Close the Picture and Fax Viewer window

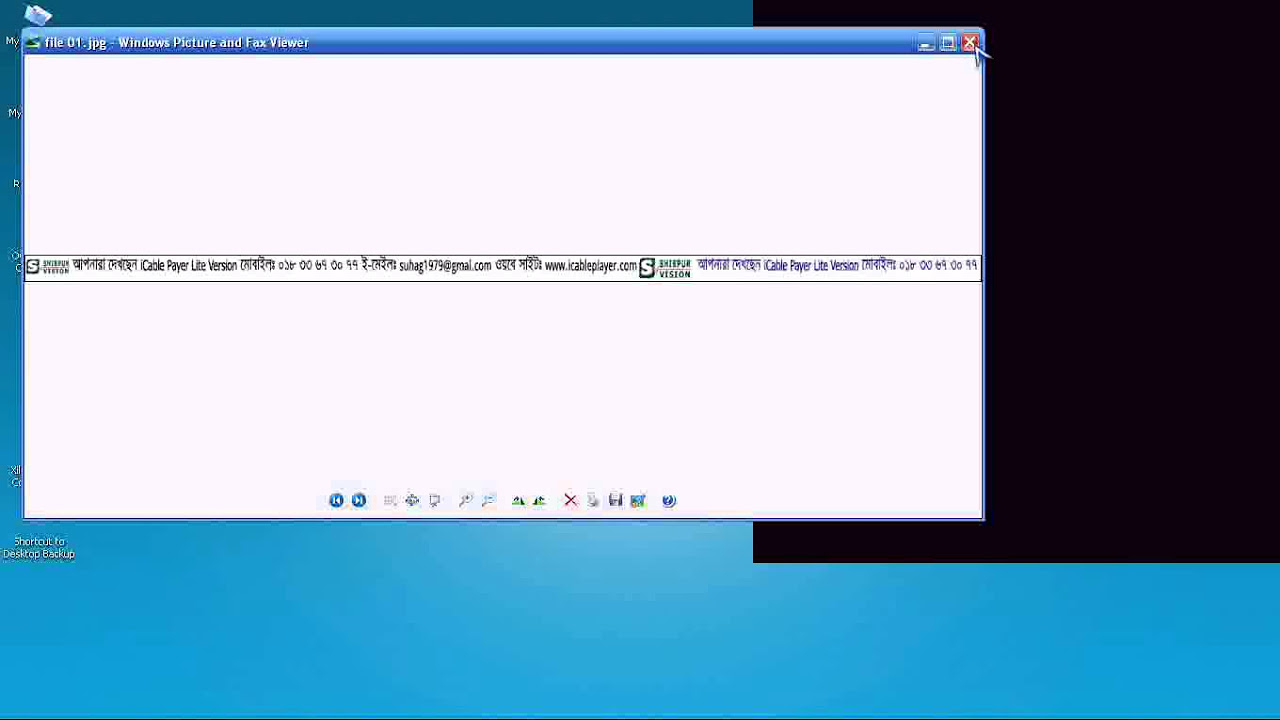click(969, 43)
